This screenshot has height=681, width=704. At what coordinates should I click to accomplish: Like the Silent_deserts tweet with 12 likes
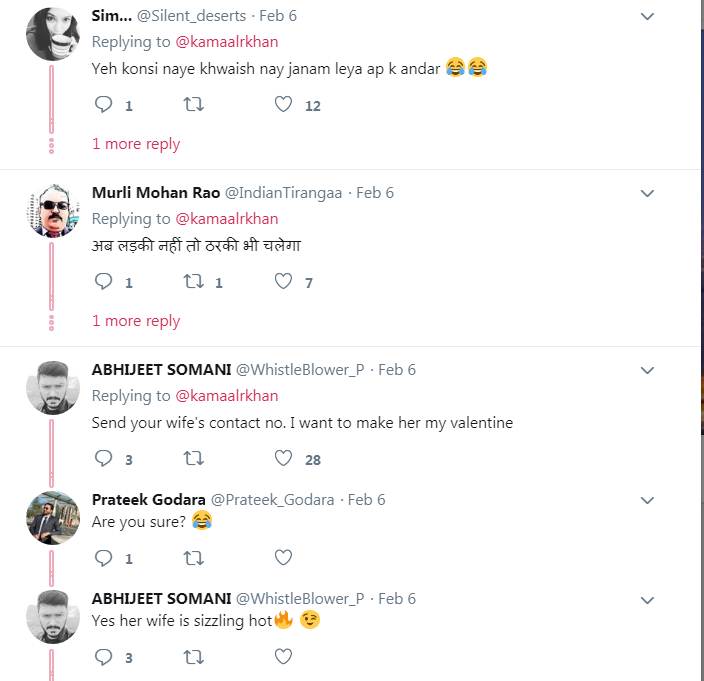tap(283, 105)
